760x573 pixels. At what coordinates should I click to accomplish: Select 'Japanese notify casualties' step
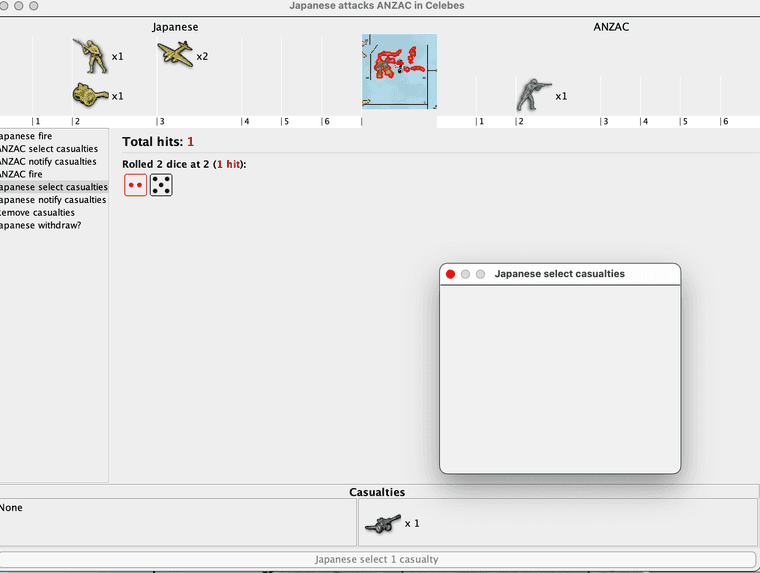[x=53, y=200]
